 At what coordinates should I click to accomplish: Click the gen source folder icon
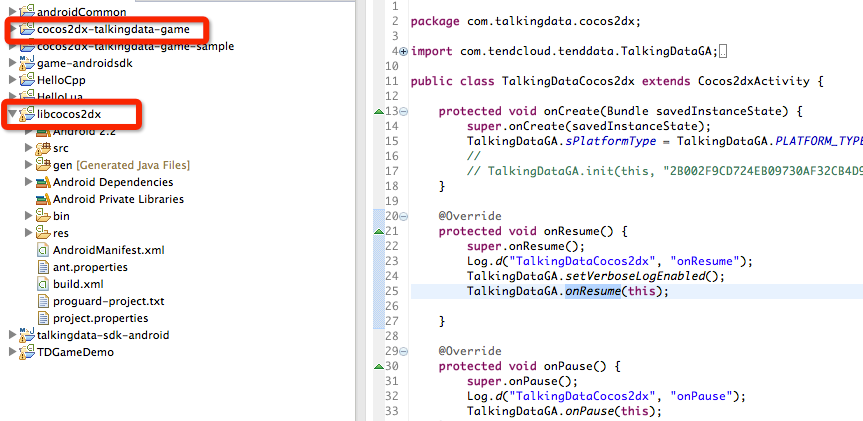click(x=43, y=165)
